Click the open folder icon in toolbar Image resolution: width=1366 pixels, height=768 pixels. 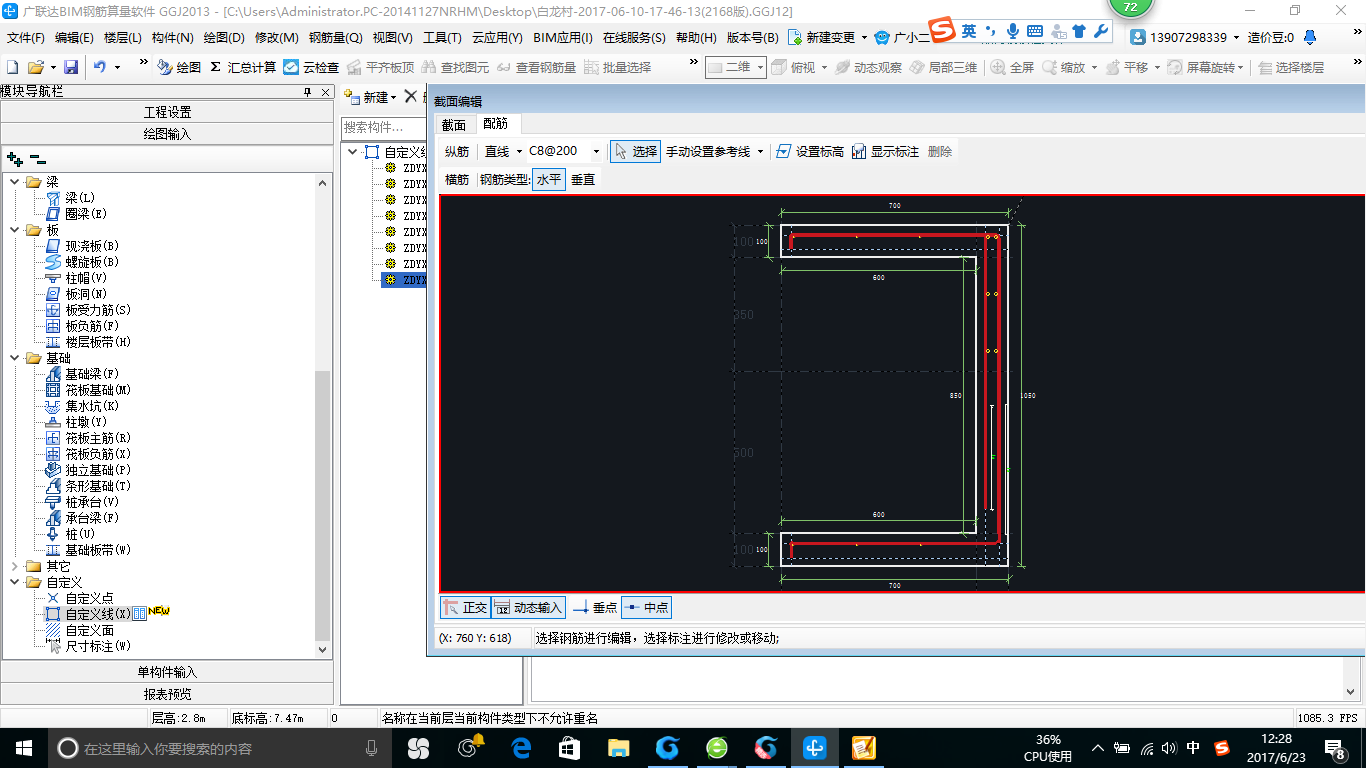coord(35,67)
